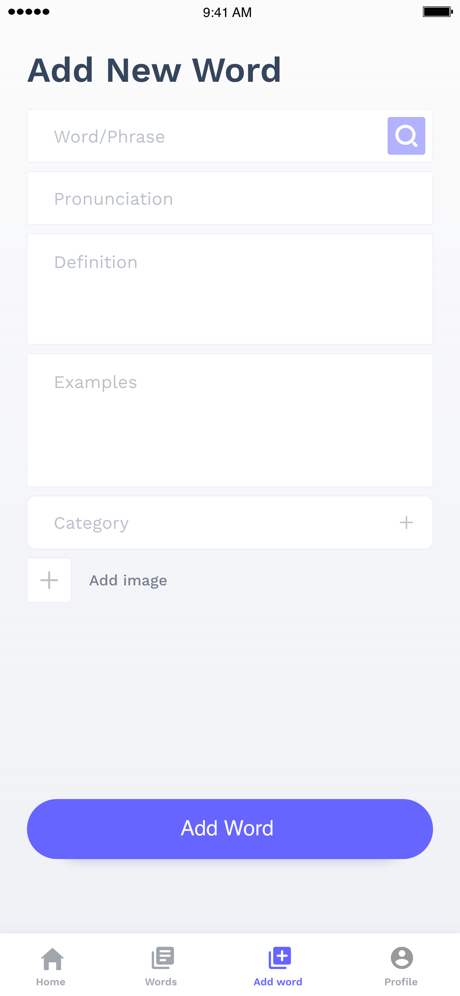Switch to the Home tab label
The width and height of the screenshot is (460, 996).
[x=51, y=981]
